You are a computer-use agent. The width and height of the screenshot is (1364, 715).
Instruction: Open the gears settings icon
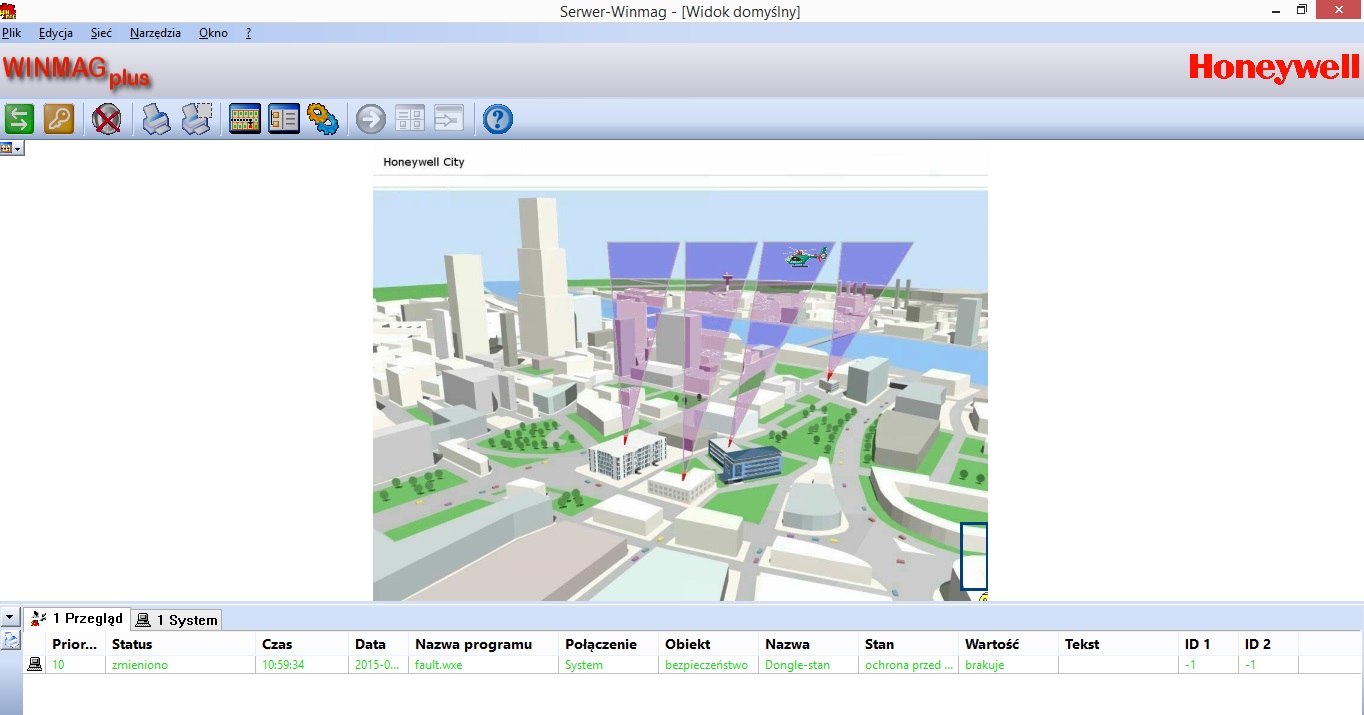coord(323,119)
